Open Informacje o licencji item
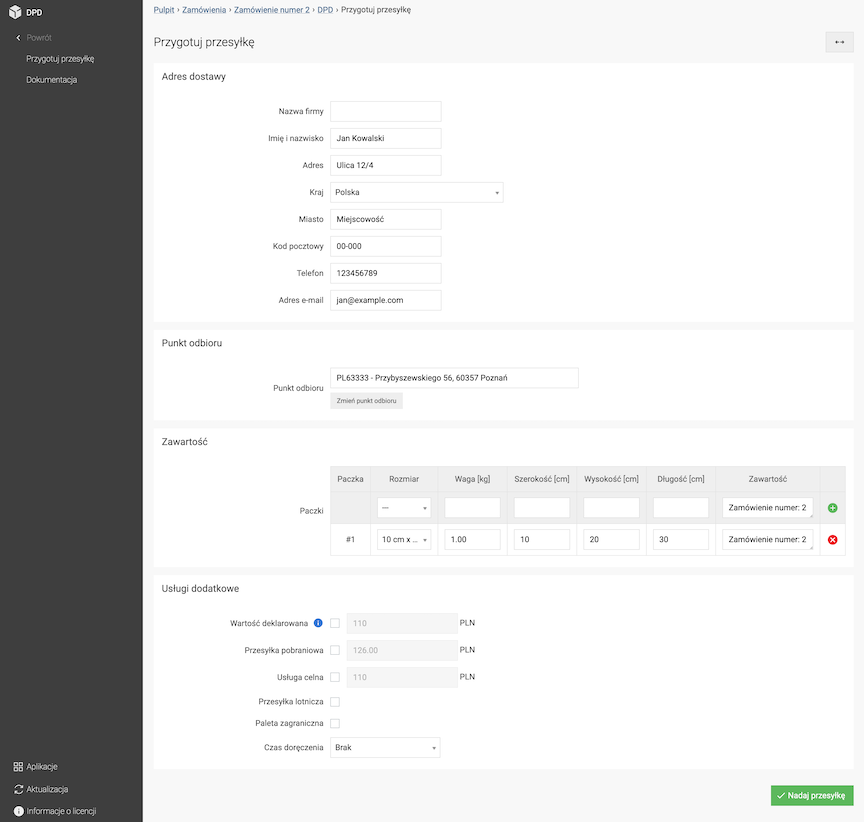 point(61,811)
